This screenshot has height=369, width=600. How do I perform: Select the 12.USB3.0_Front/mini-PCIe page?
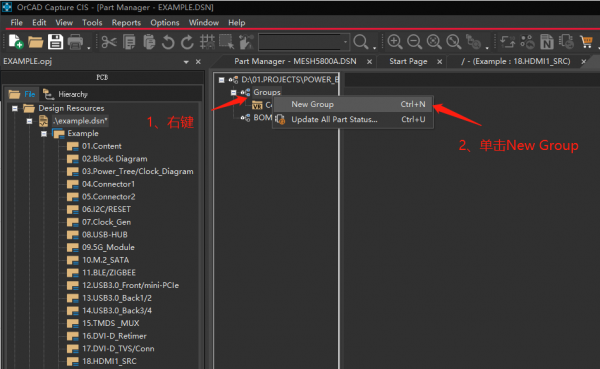click(x=130, y=285)
